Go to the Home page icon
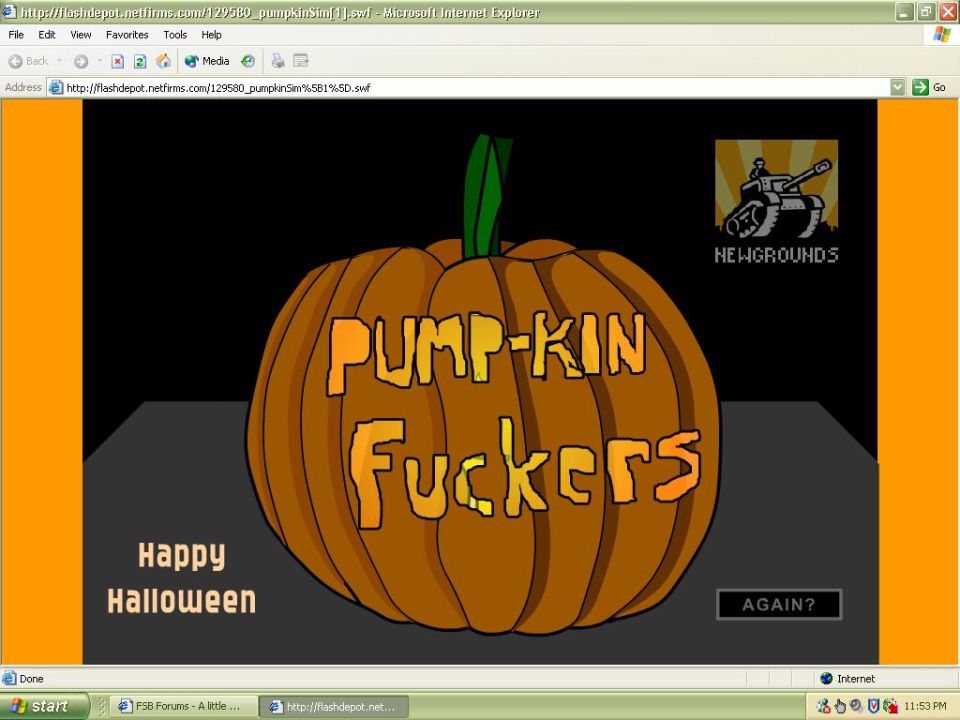 pos(163,61)
